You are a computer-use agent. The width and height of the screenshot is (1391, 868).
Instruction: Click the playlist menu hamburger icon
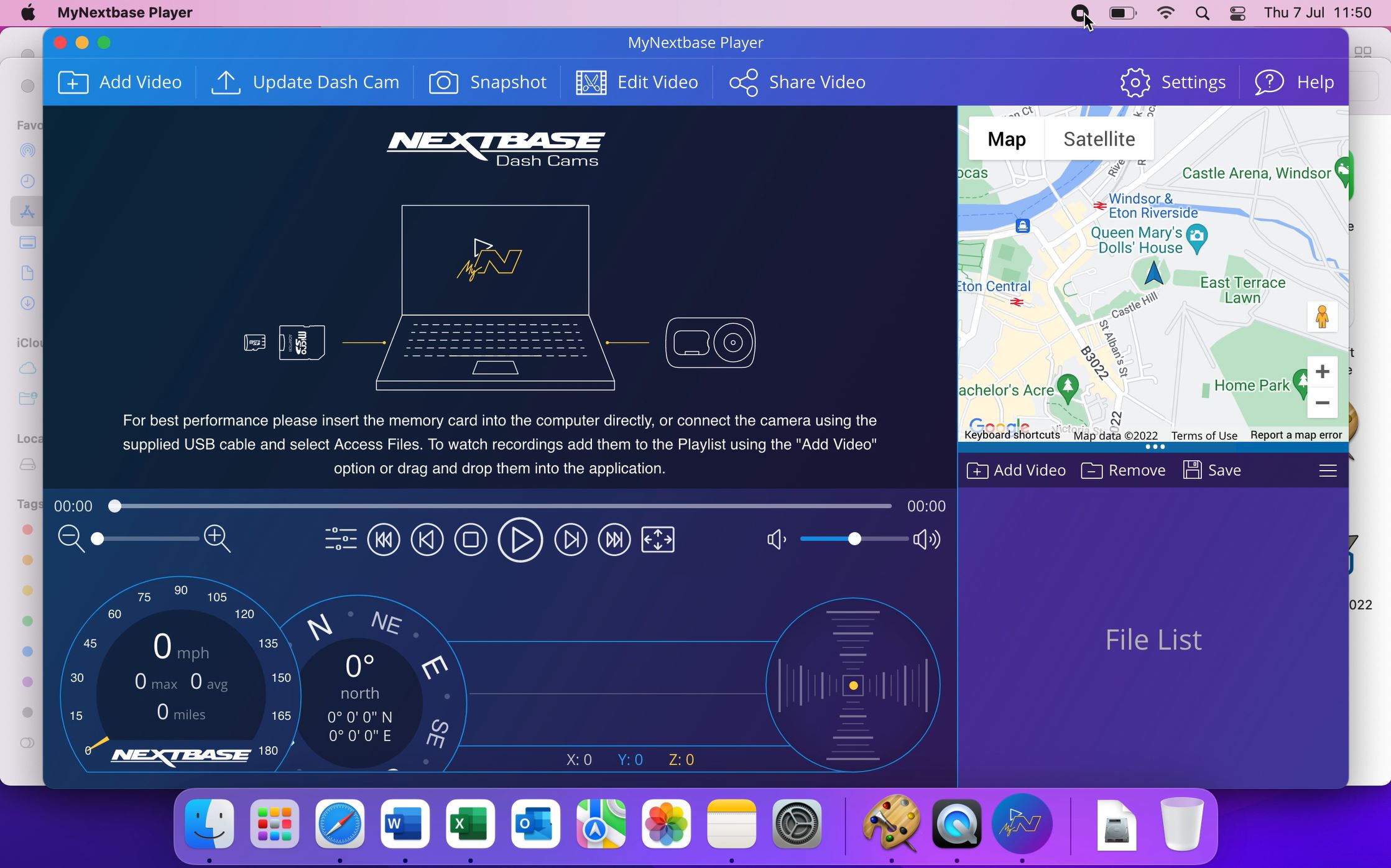pos(1328,470)
